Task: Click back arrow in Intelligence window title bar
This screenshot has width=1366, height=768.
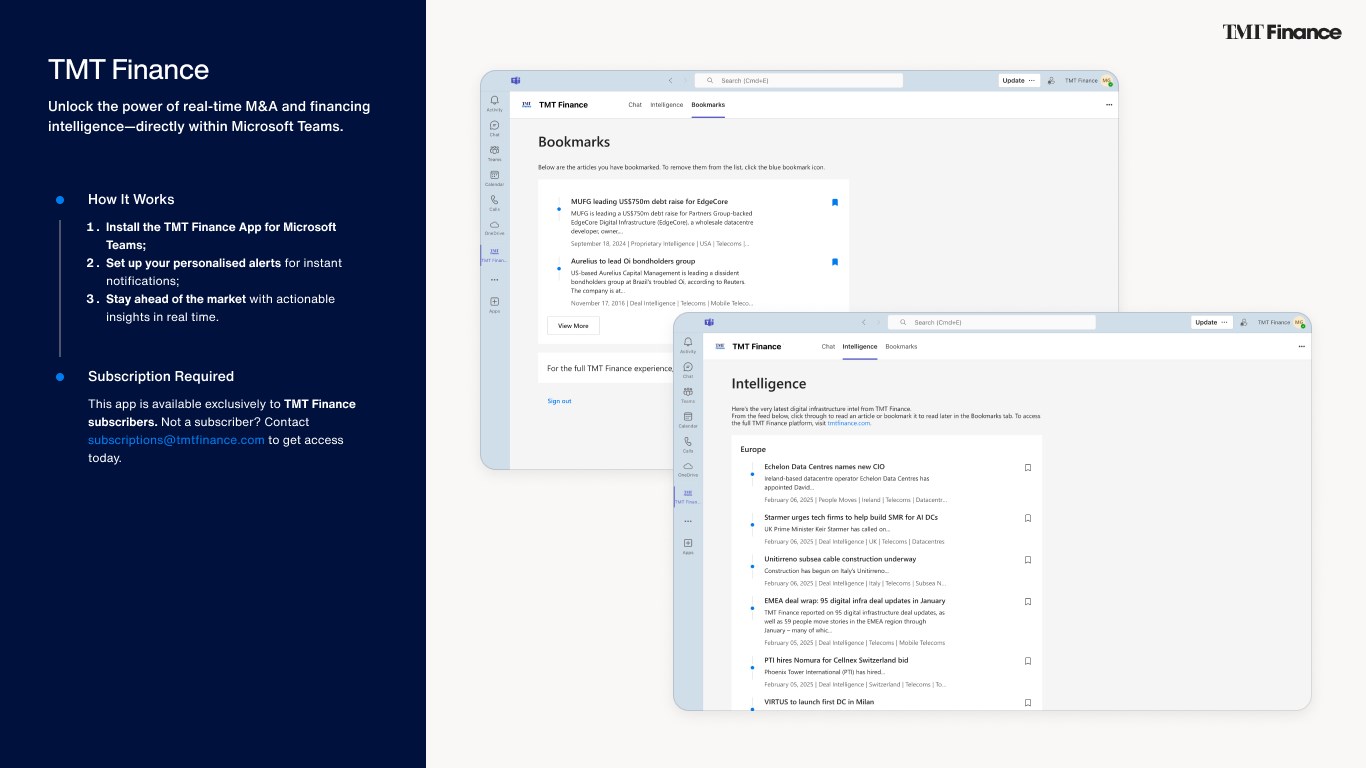Action: click(863, 322)
